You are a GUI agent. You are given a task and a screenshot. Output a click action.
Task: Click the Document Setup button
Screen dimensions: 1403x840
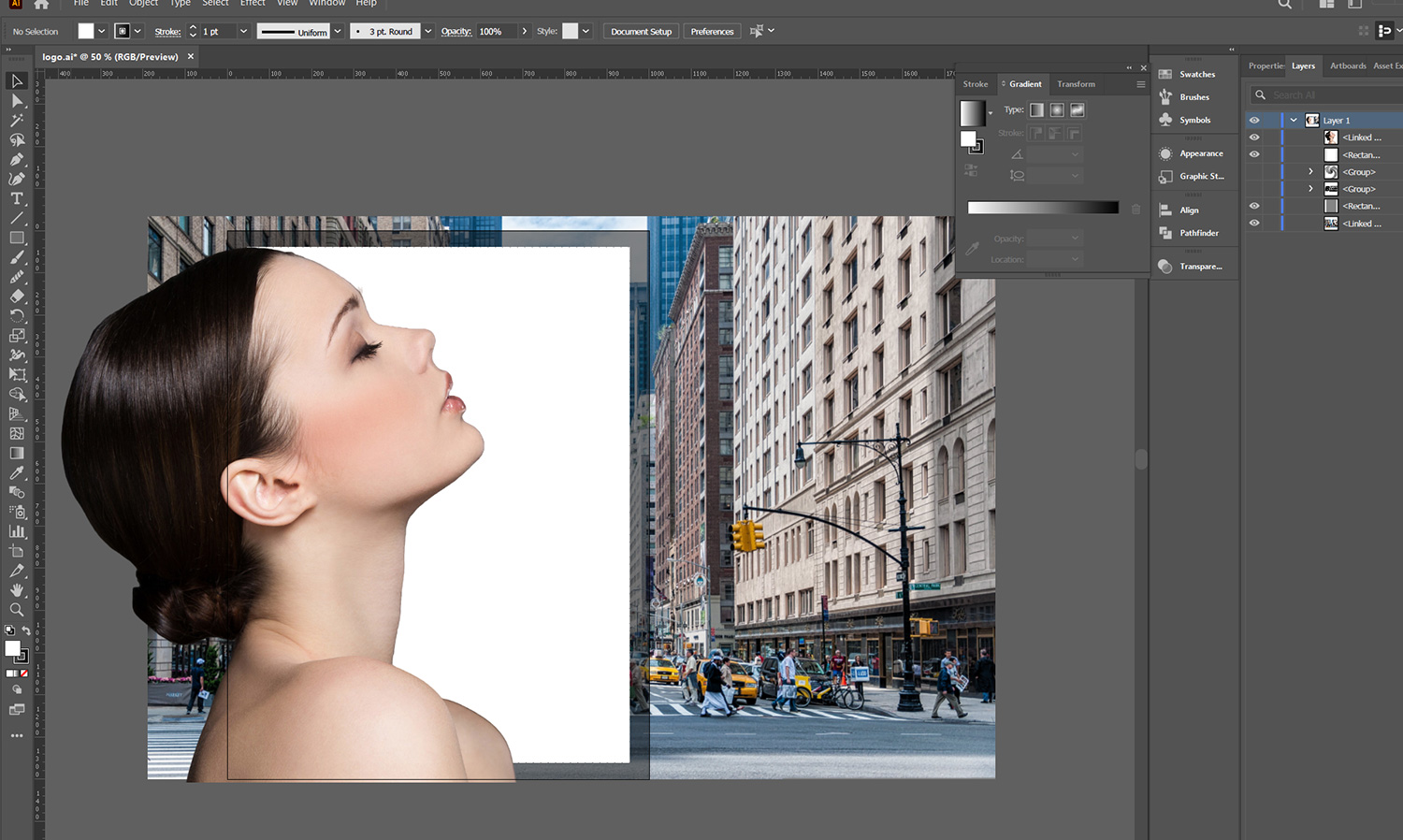point(641,31)
